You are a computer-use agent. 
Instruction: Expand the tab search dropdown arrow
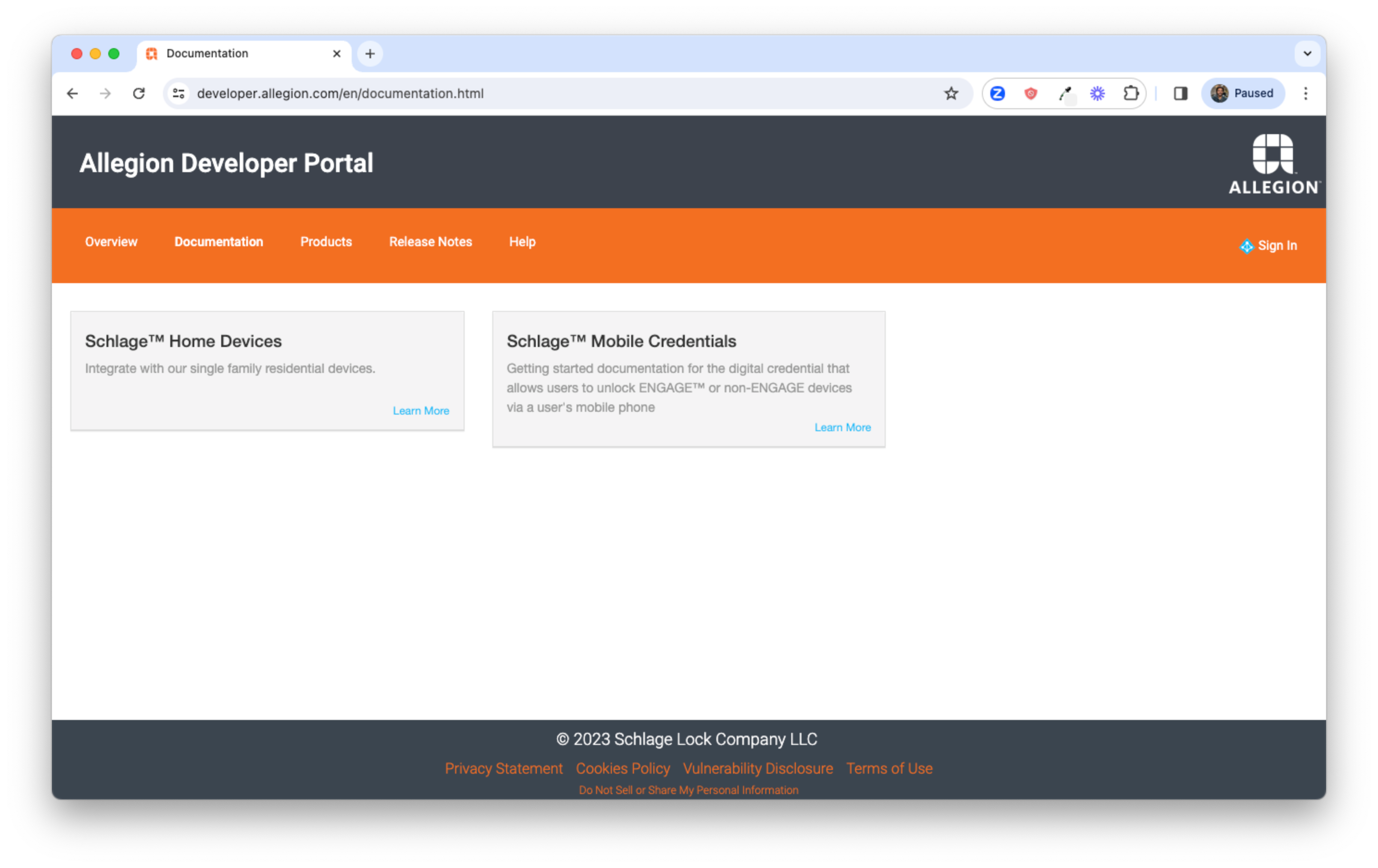pos(1307,54)
